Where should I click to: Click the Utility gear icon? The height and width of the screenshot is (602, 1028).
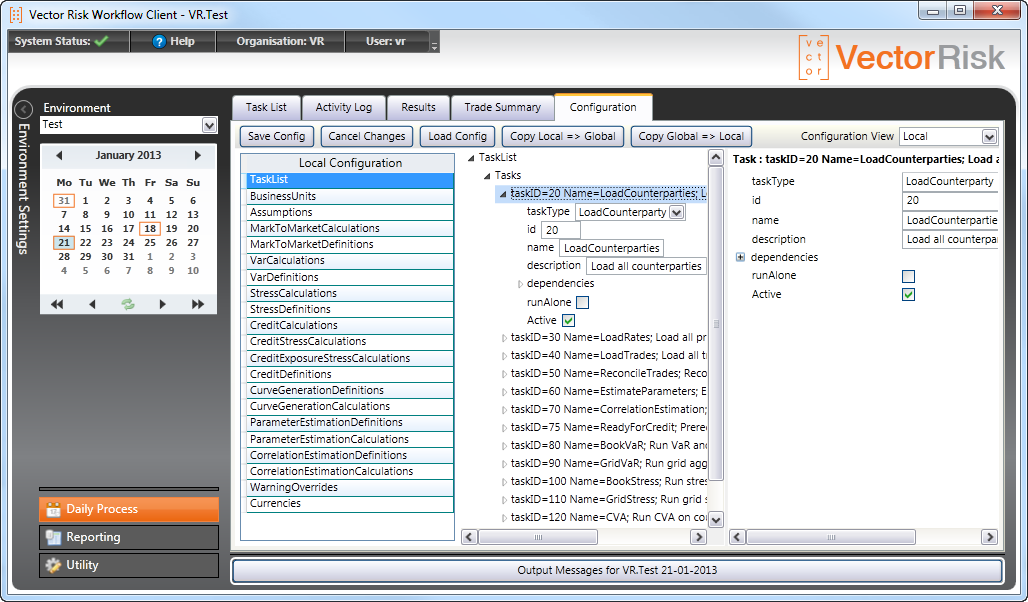pyautogui.click(x=53, y=565)
